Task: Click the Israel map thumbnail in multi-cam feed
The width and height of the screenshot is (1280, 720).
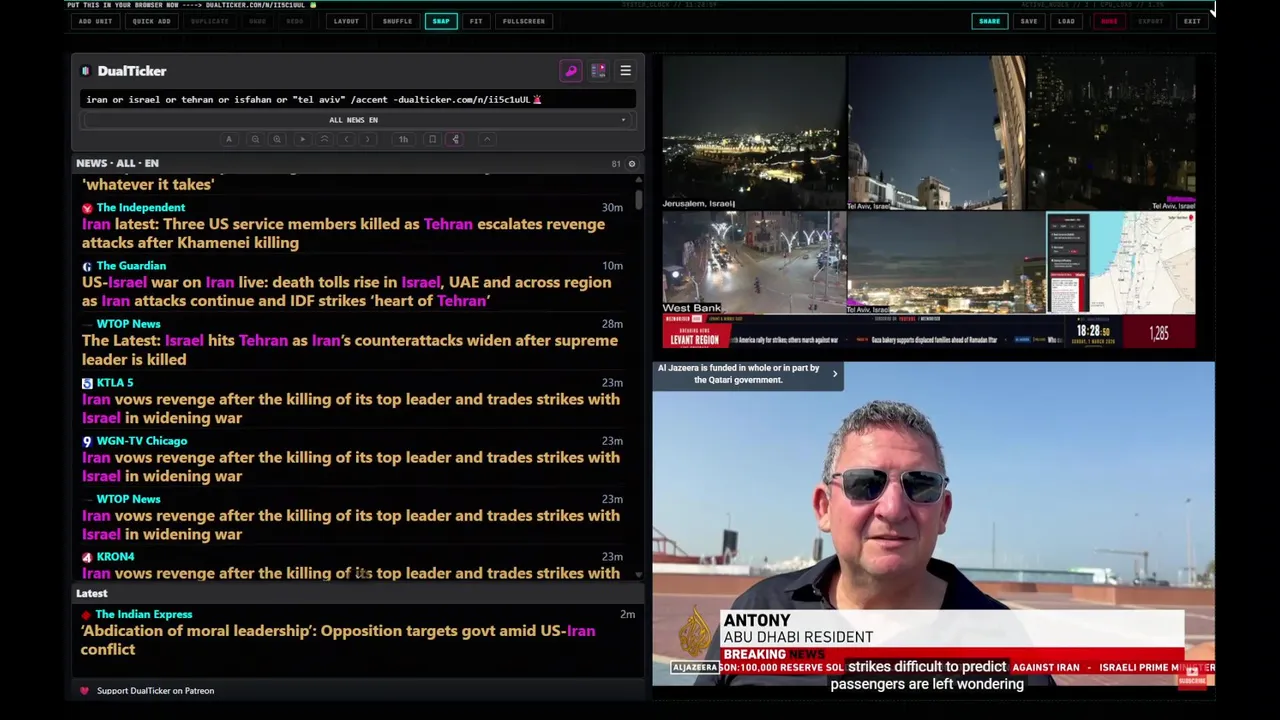Action: [1121, 263]
